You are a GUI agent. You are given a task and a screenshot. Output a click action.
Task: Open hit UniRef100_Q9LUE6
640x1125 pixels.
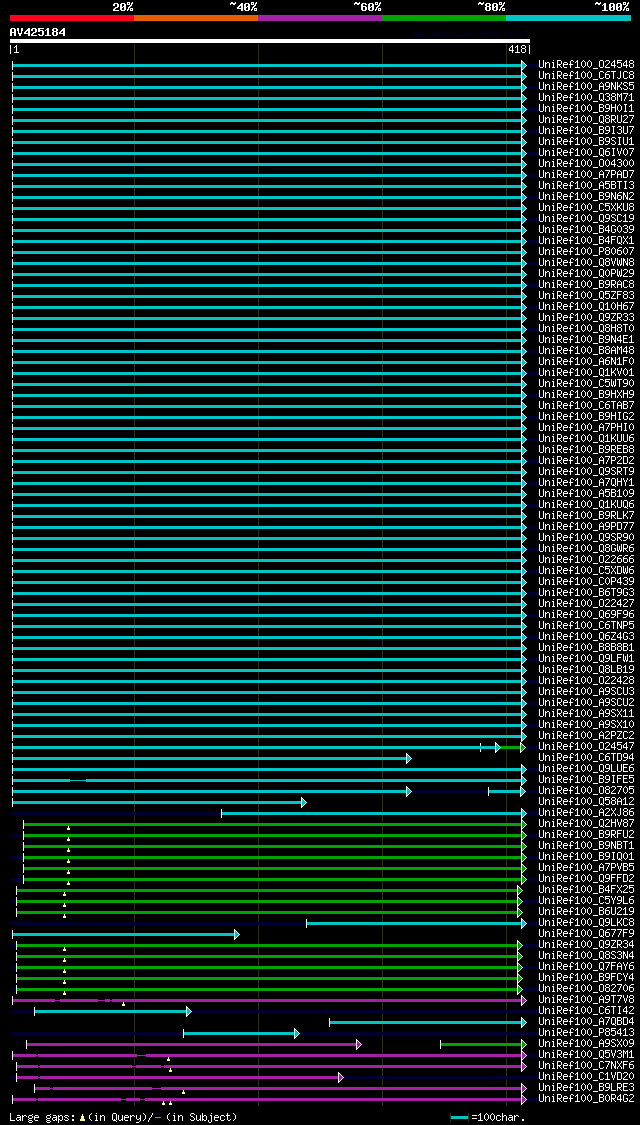click(x=586, y=768)
